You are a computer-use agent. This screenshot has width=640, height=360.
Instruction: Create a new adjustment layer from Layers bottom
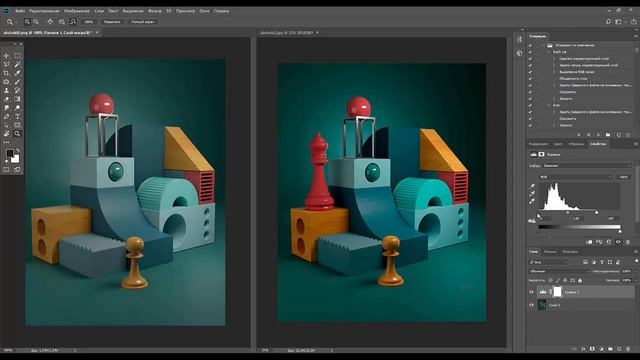(x=601, y=349)
